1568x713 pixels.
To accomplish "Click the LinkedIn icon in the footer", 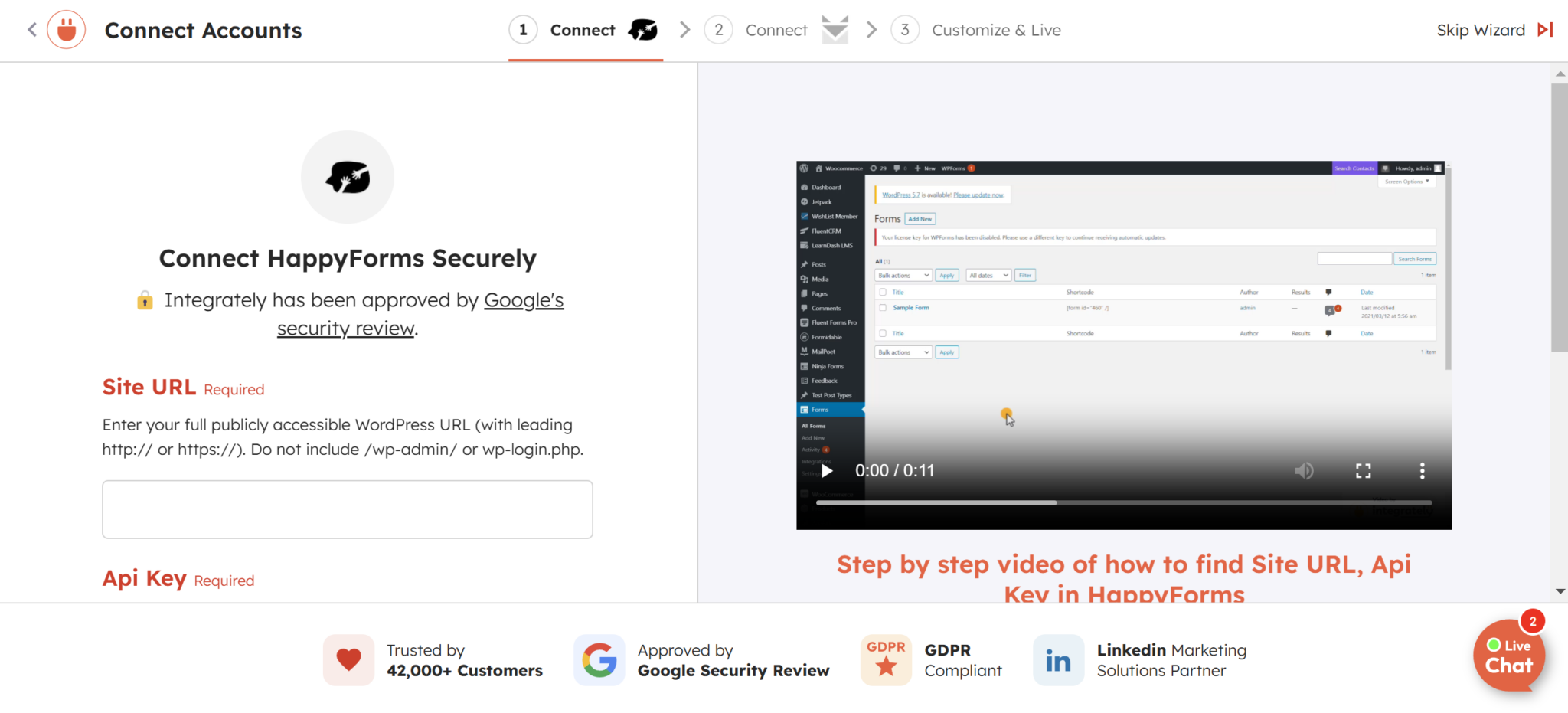I will [x=1058, y=659].
